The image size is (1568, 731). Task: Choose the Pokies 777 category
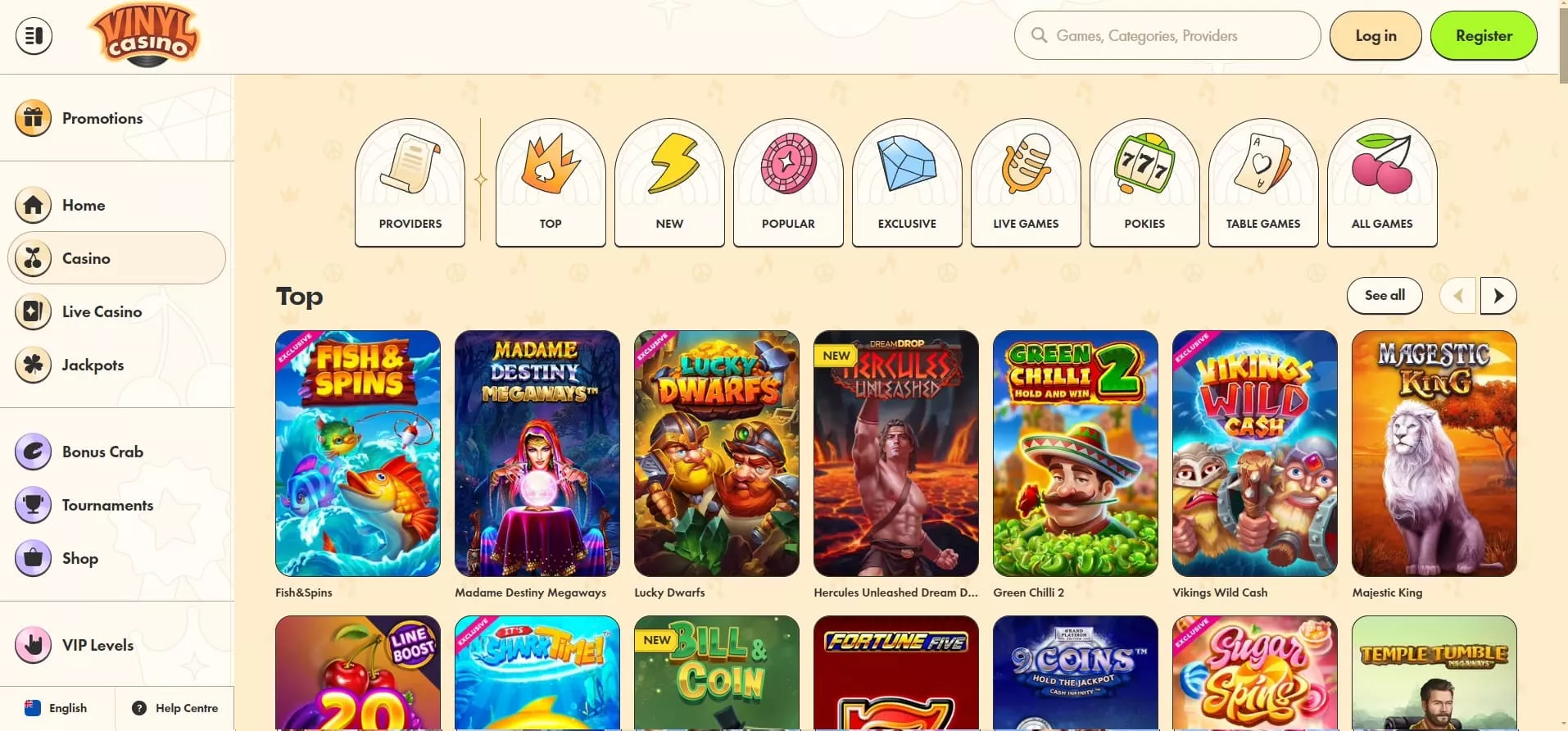1144,182
